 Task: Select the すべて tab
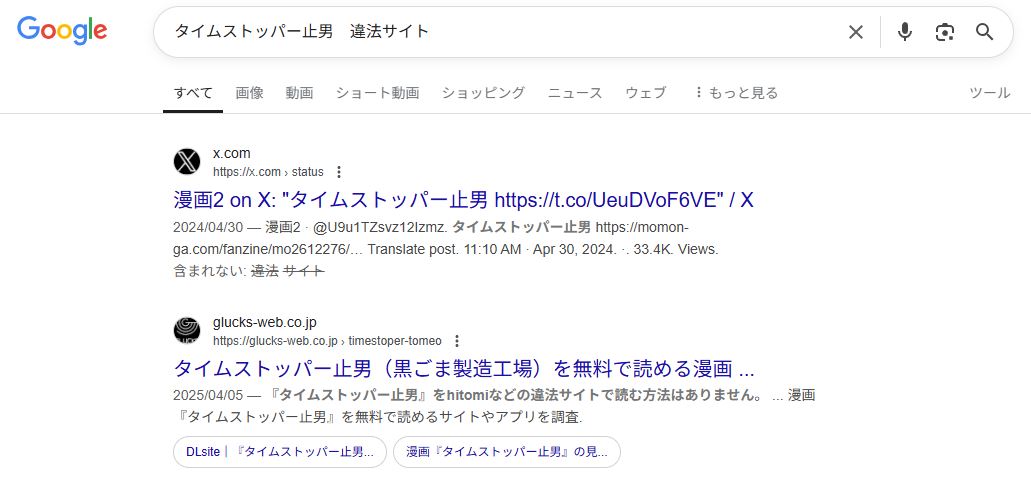193,93
